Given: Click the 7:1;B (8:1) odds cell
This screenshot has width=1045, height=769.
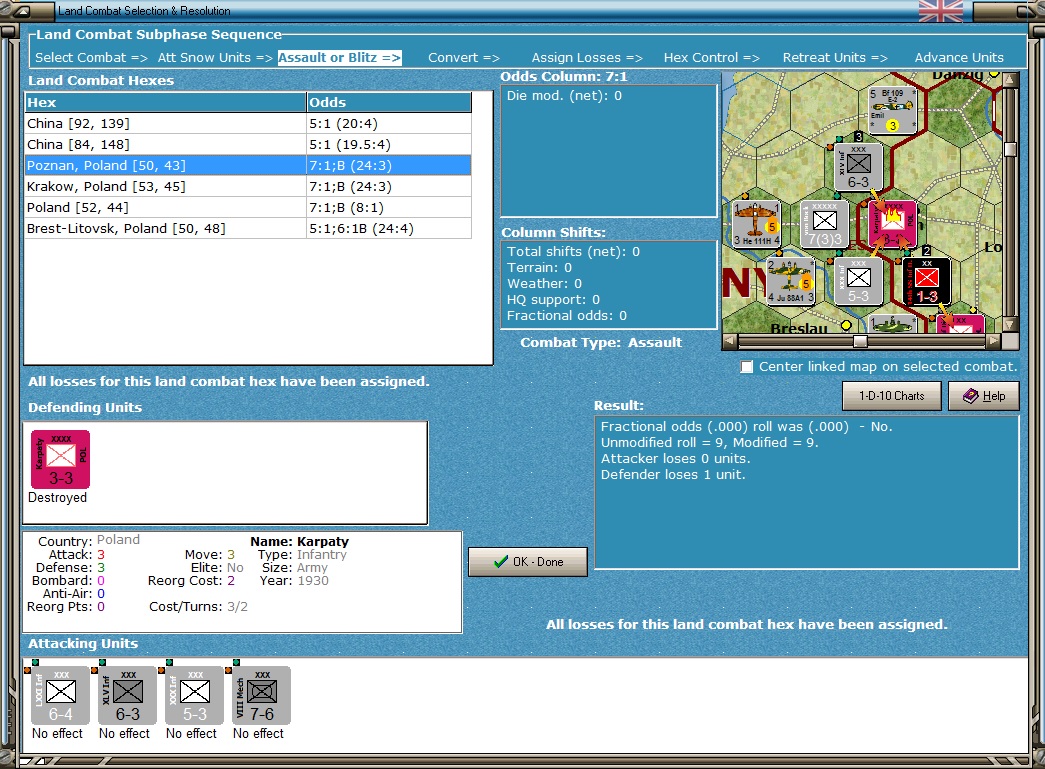Looking at the screenshot, I should 389,207.
